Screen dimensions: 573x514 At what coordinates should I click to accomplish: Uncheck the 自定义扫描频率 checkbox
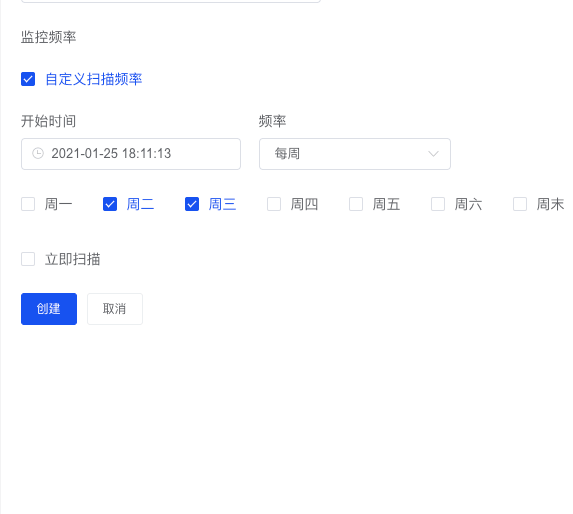tap(28, 79)
